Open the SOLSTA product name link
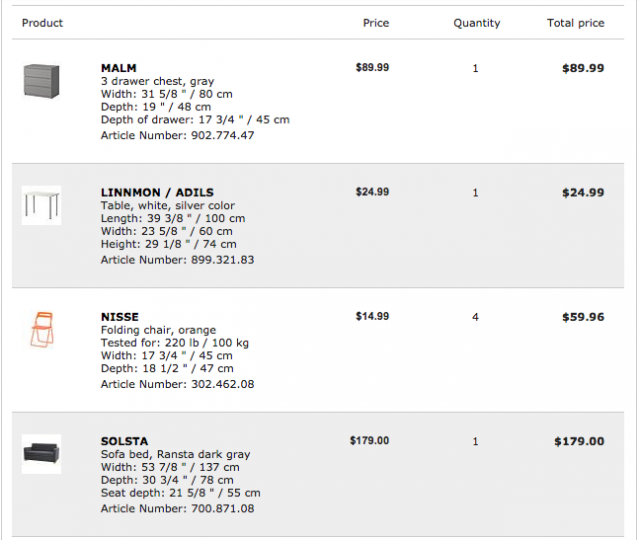The image size is (640, 540). 124,441
